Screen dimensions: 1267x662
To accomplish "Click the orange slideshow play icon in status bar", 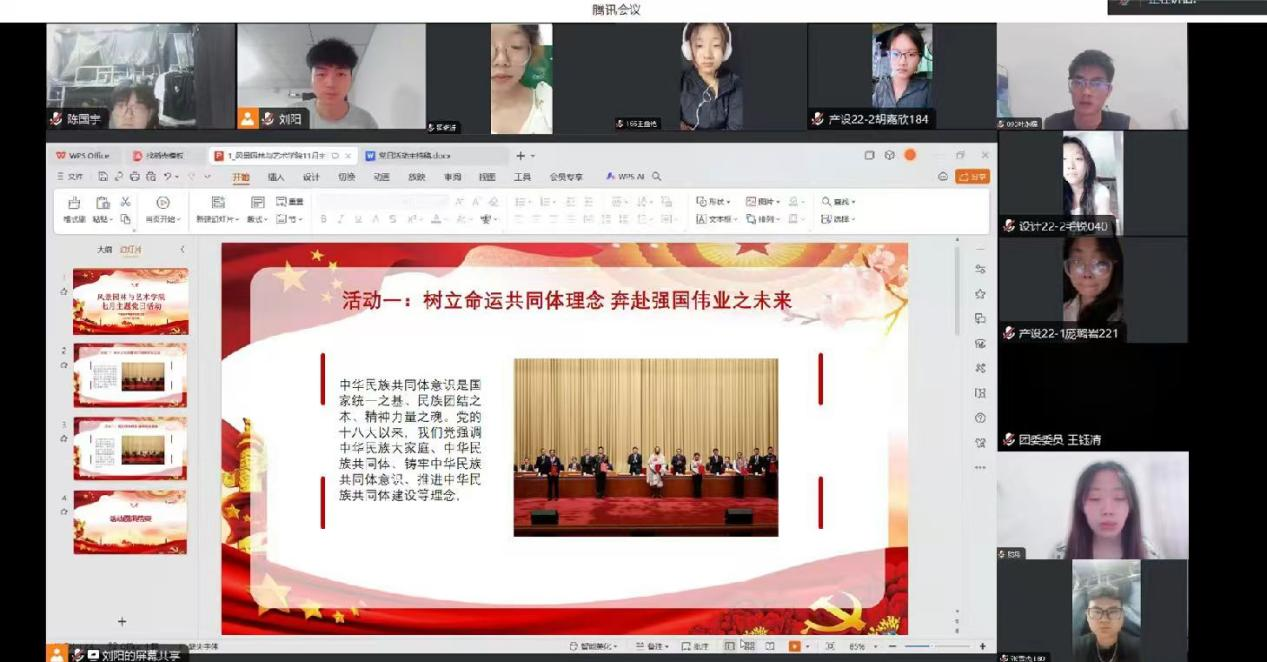I will coord(795,647).
